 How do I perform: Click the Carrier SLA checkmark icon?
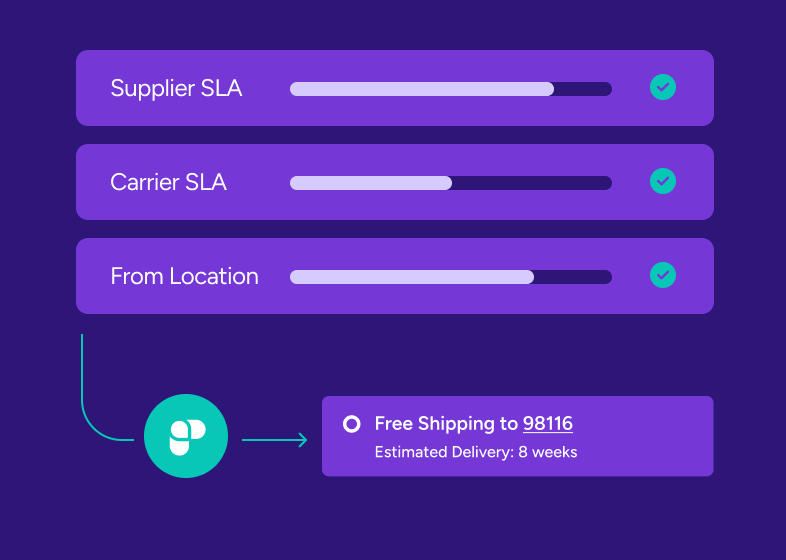662,181
